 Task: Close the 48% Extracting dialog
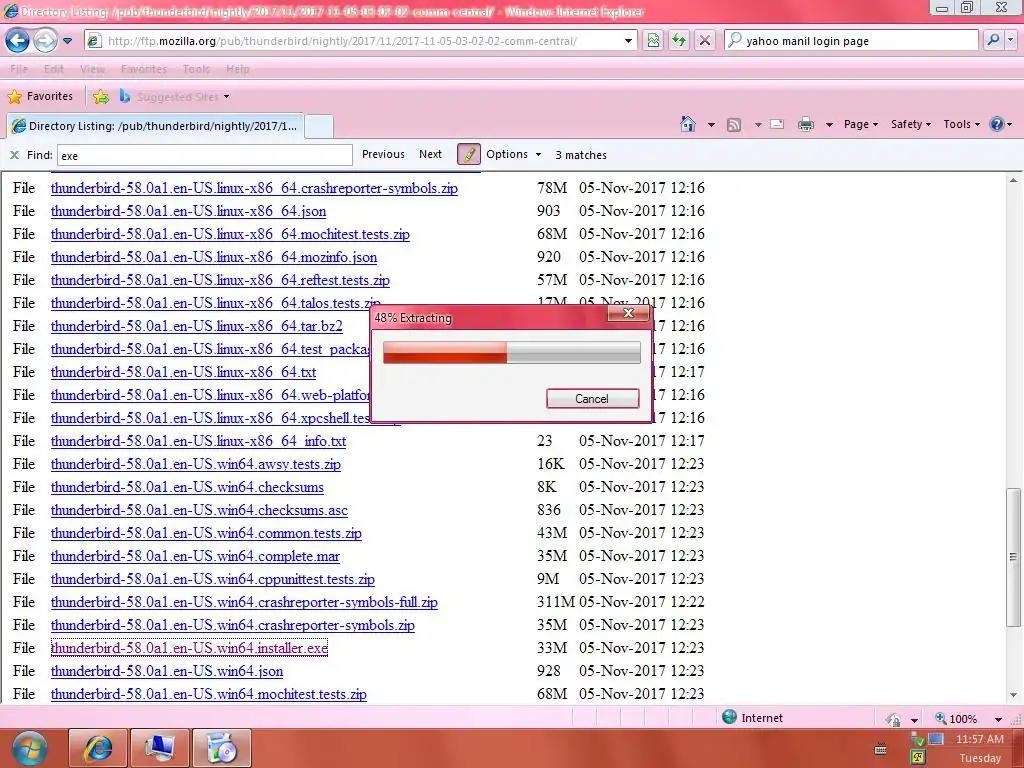coord(628,313)
